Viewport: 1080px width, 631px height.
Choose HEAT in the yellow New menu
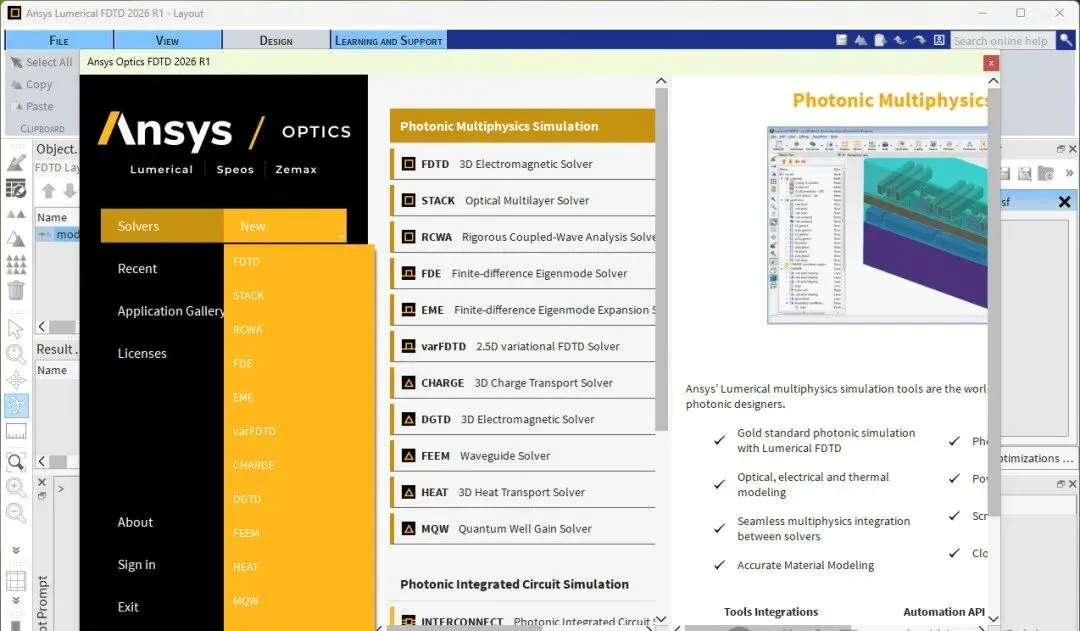click(x=245, y=567)
